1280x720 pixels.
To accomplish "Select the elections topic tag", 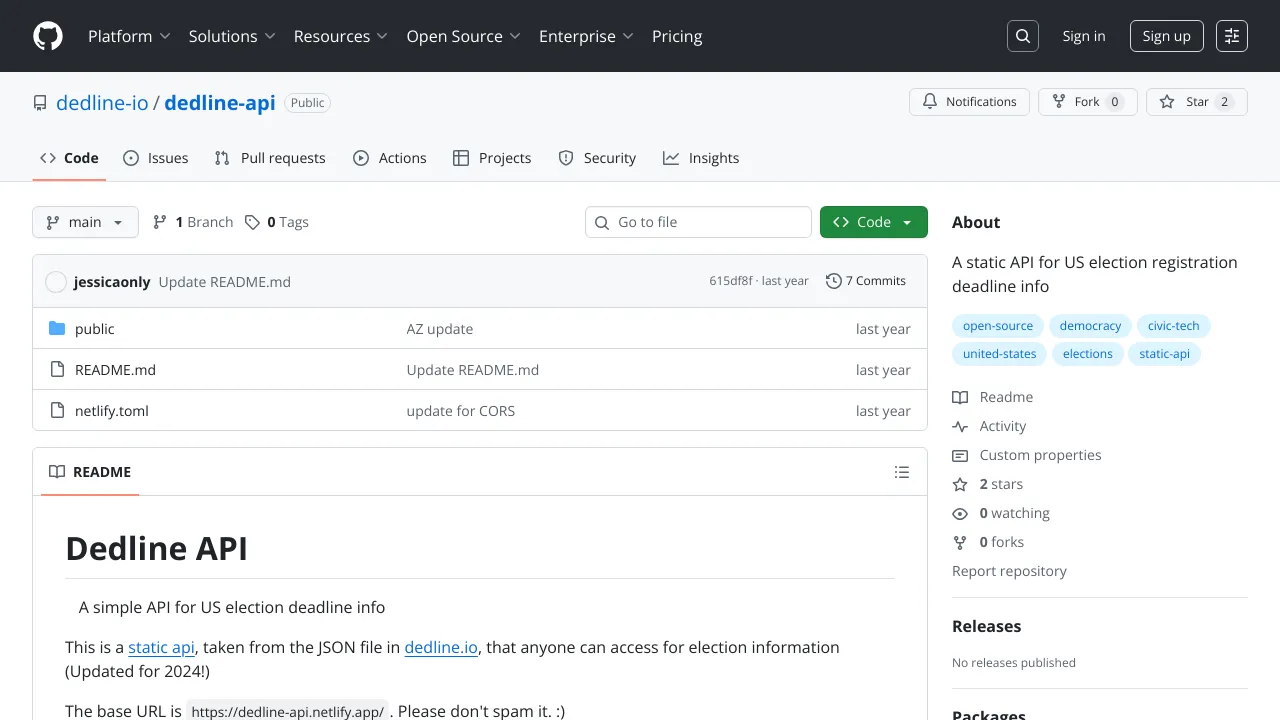I will click(x=1088, y=354).
